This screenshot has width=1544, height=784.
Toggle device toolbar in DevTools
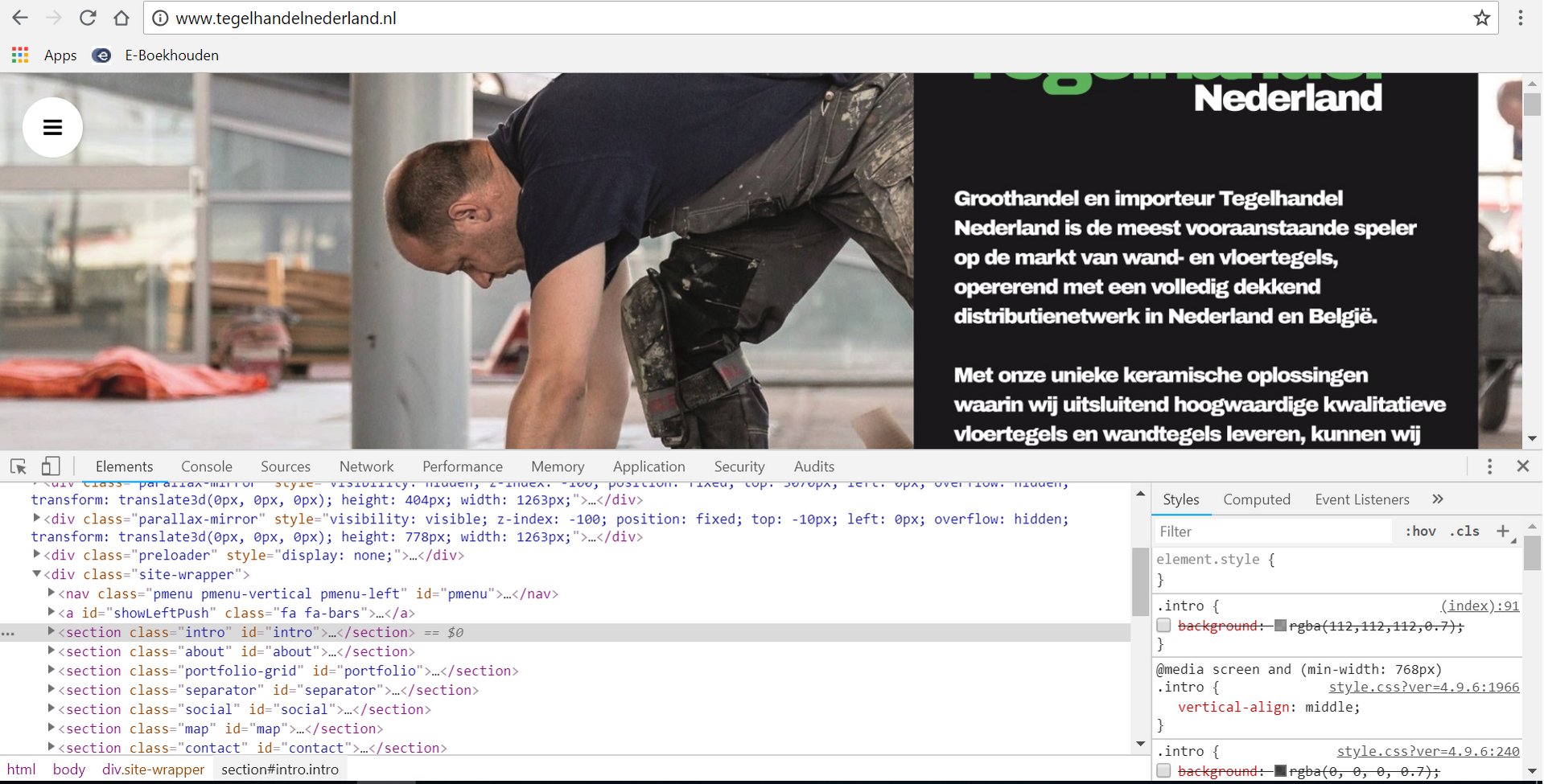[x=51, y=466]
